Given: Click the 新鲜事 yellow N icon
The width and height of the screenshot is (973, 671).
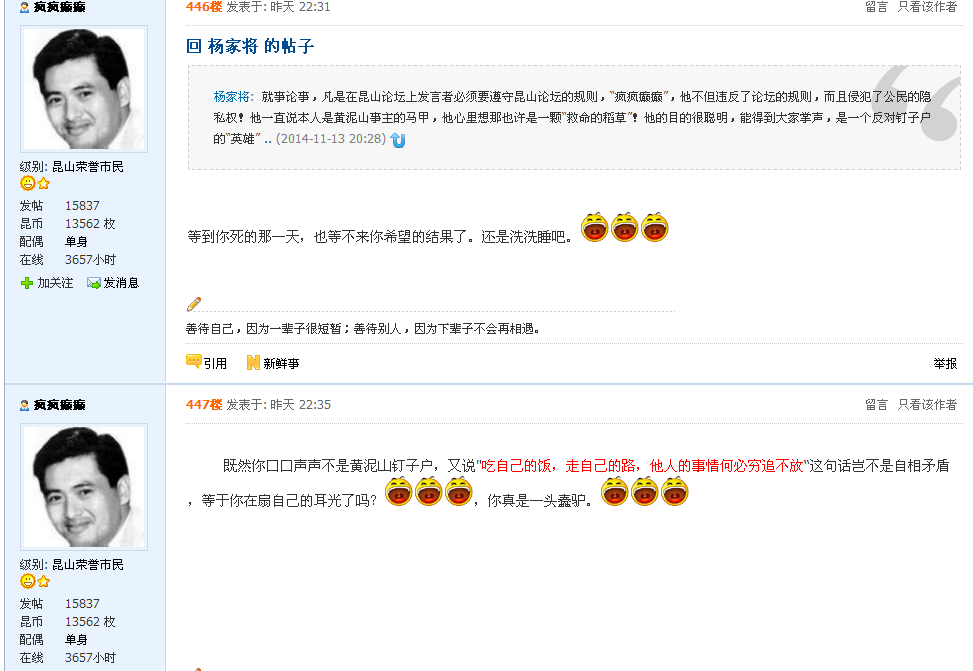Looking at the screenshot, I should click(x=253, y=363).
